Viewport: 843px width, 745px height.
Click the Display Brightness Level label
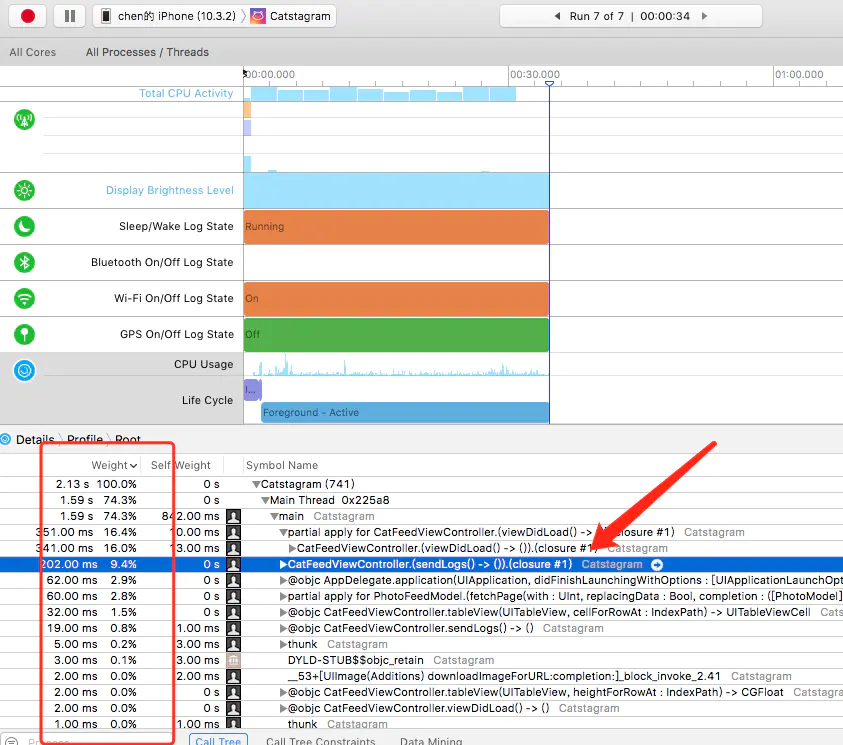click(169, 190)
